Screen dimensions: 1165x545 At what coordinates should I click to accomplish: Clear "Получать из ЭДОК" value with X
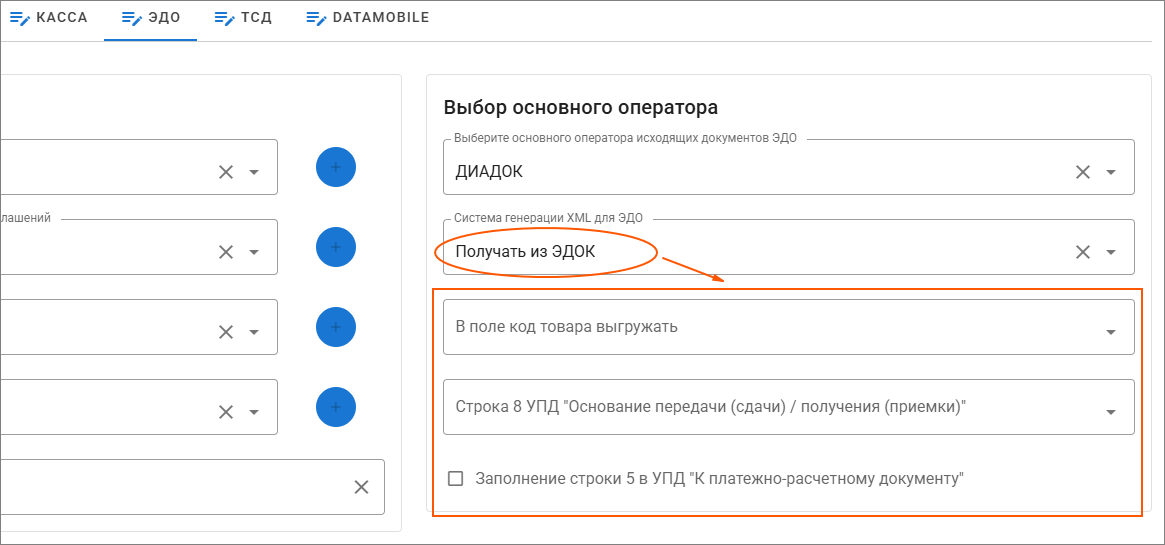click(1082, 252)
